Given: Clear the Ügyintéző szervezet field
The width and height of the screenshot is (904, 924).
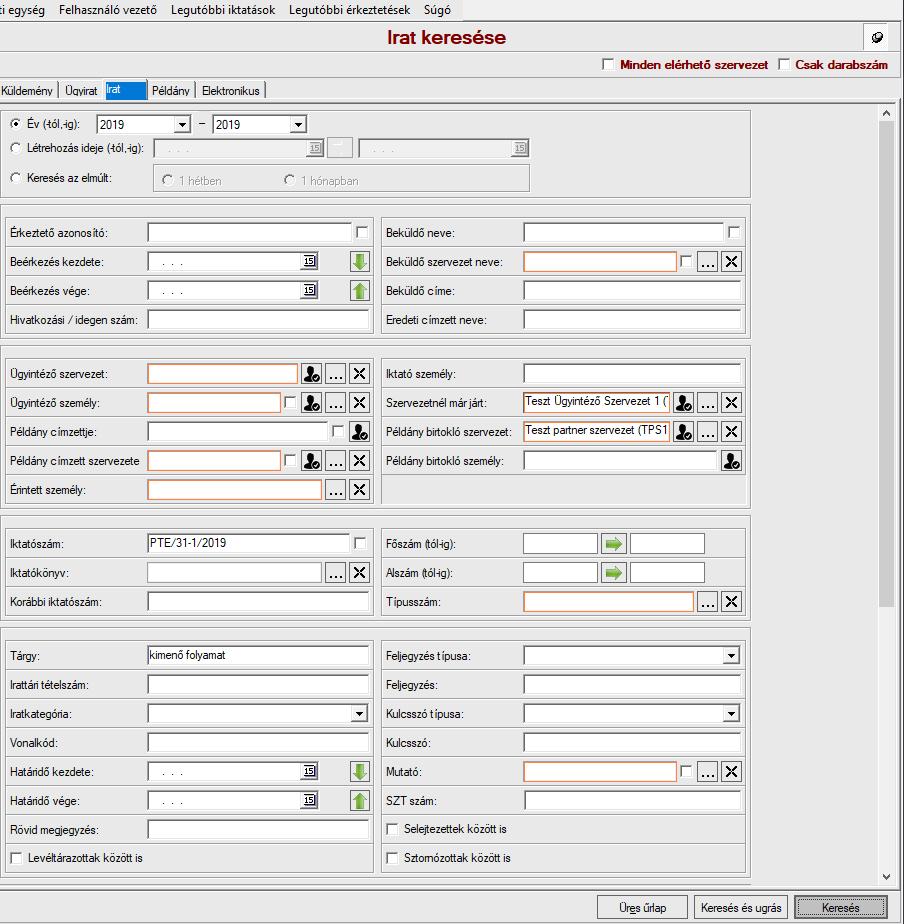Looking at the screenshot, I should click(359, 374).
